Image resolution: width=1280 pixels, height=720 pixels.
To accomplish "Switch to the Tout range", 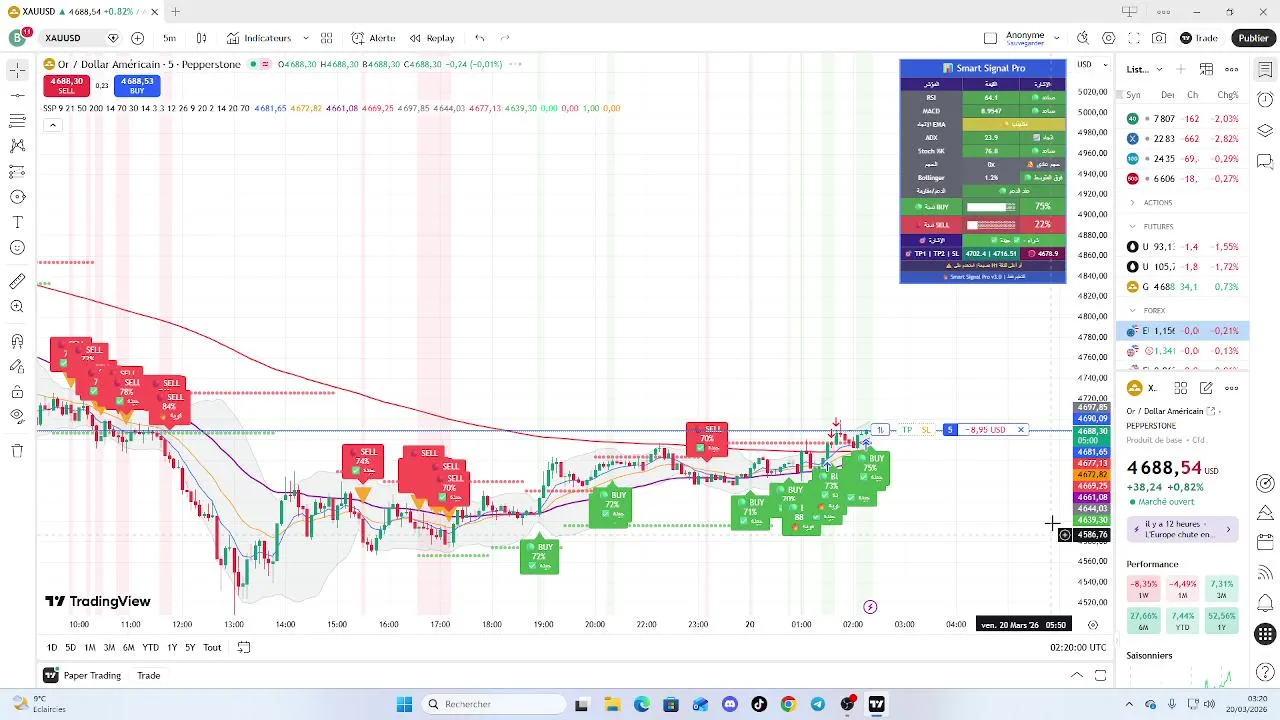I will click(x=212, y=647).
